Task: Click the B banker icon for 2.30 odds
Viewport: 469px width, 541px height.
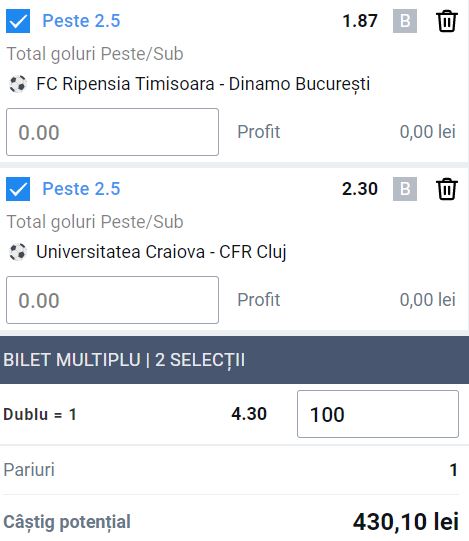Action: click(405, 189)
